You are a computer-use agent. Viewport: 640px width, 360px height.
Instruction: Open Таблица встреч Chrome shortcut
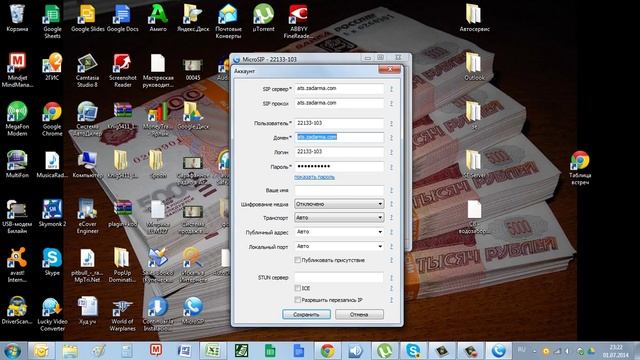click(x=580, y=168)
